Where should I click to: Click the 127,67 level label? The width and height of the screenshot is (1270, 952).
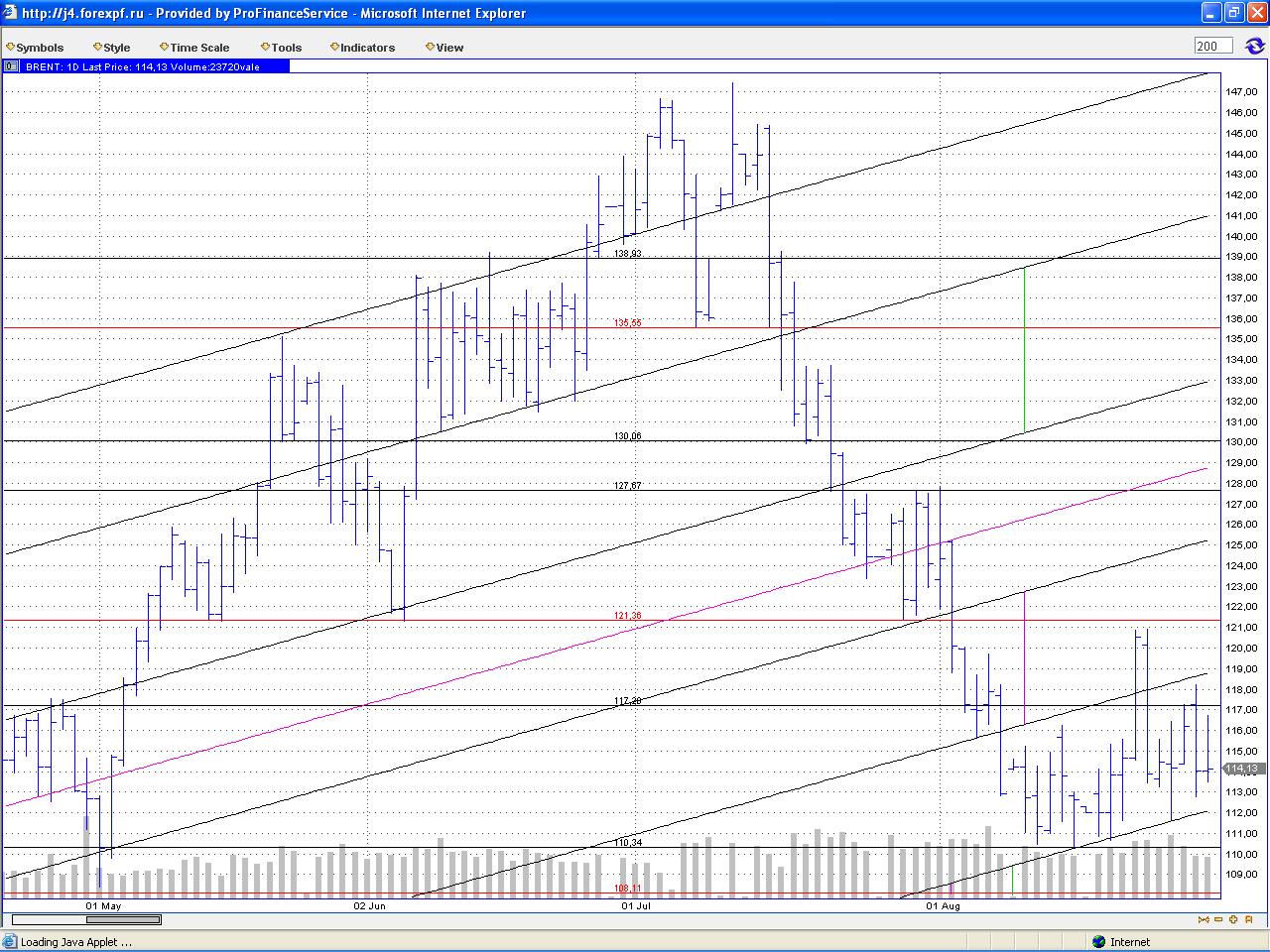[x=627, y=486]
